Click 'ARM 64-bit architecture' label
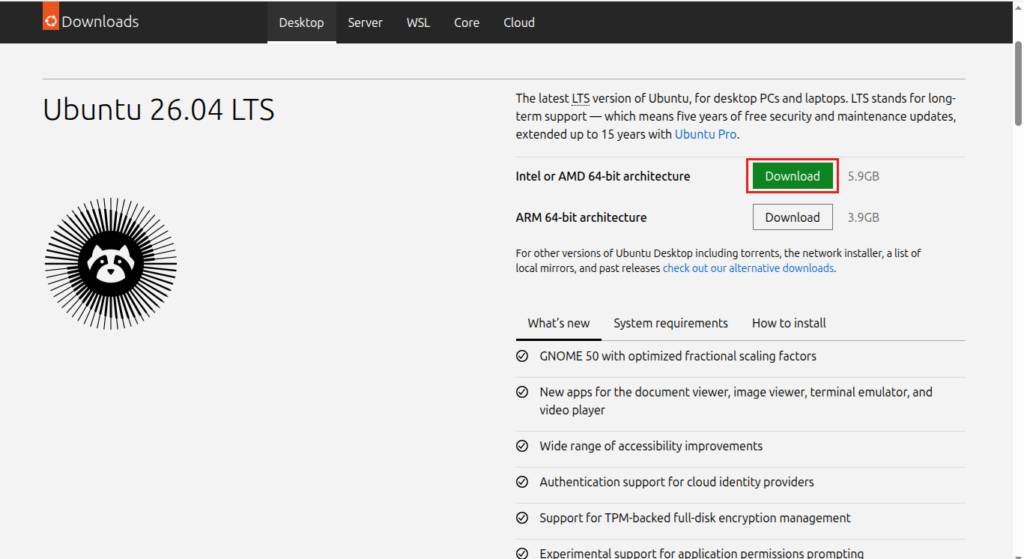Image resolution: width=1024 pixels, height=559 pixels. pyautogui.click(x=581, y=217)
